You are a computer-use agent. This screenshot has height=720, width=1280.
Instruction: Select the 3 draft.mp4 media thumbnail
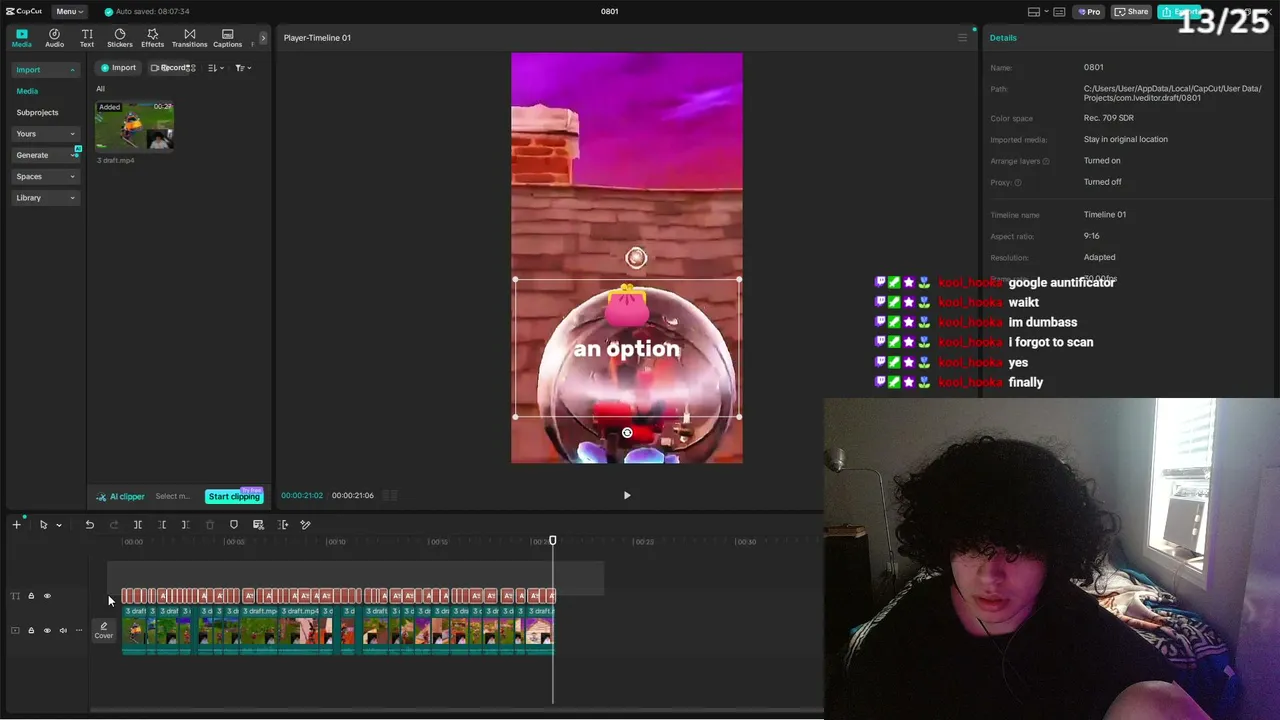click(134, 126)
